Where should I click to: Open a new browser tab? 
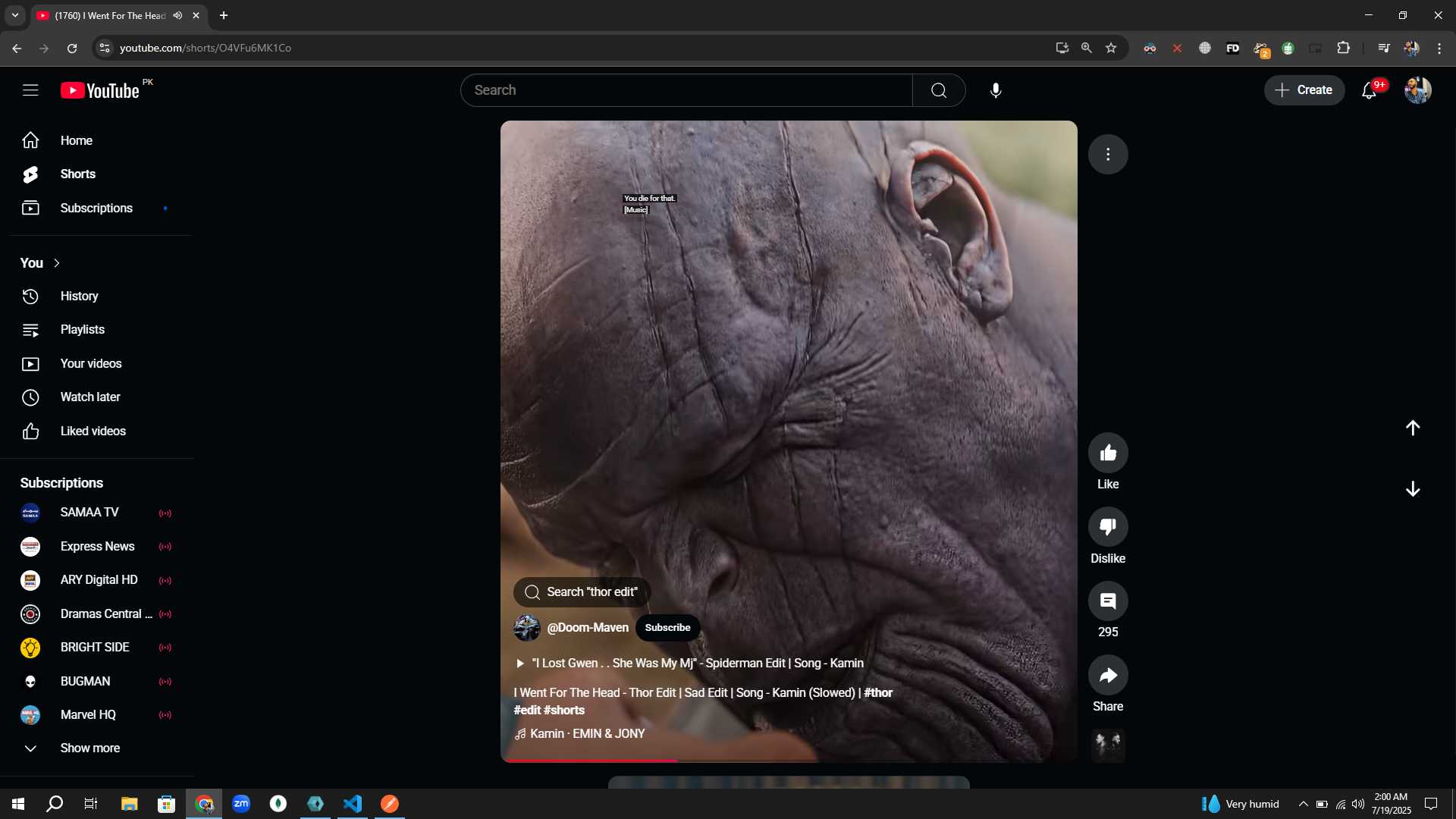pos(224,15)
